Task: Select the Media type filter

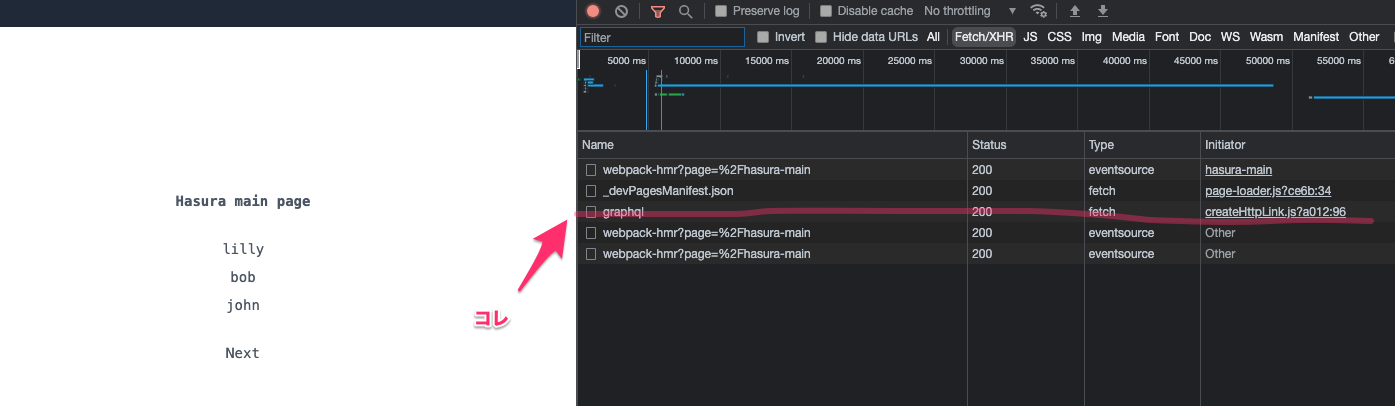Action: click(x=1128, y=37)
